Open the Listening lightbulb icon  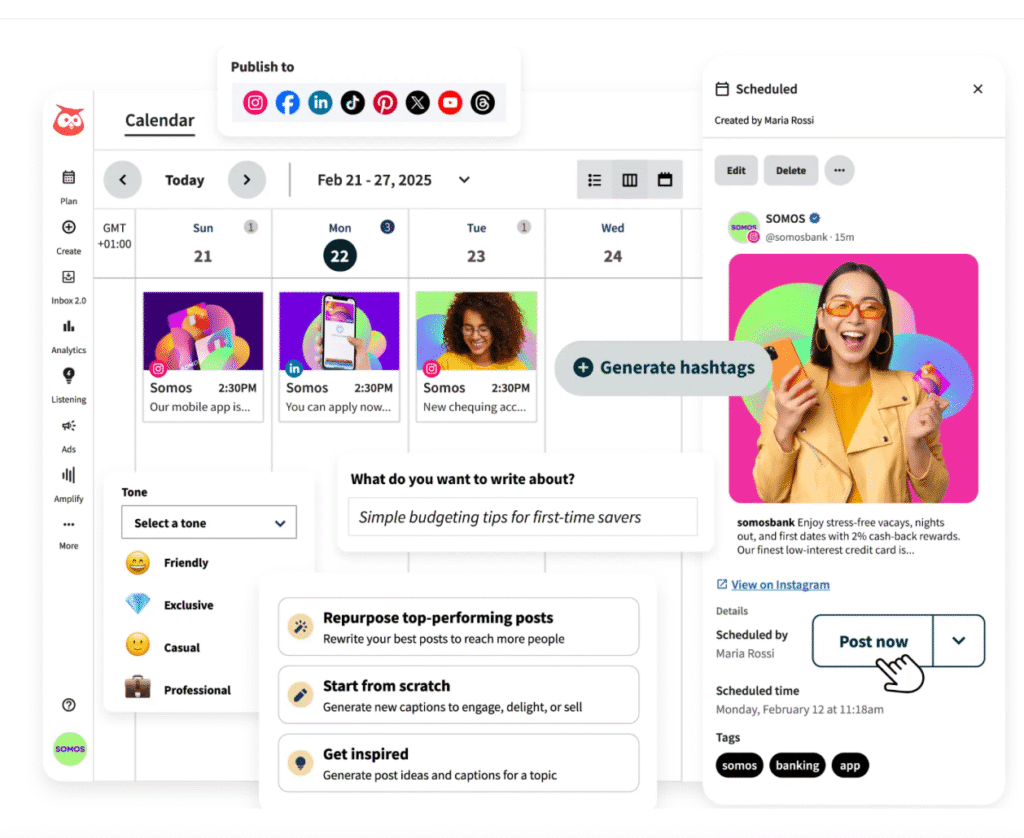(69, 376)
